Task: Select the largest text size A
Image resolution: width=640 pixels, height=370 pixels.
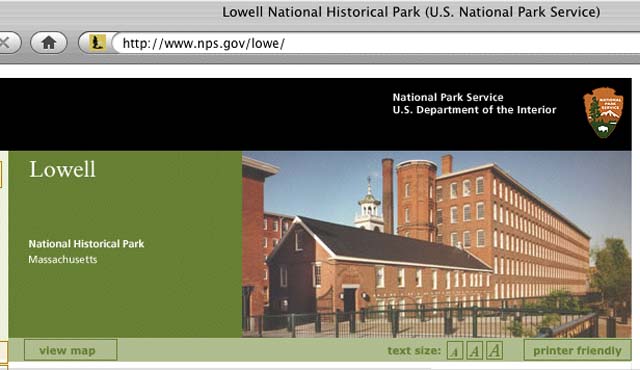Action: coord(494,350)
